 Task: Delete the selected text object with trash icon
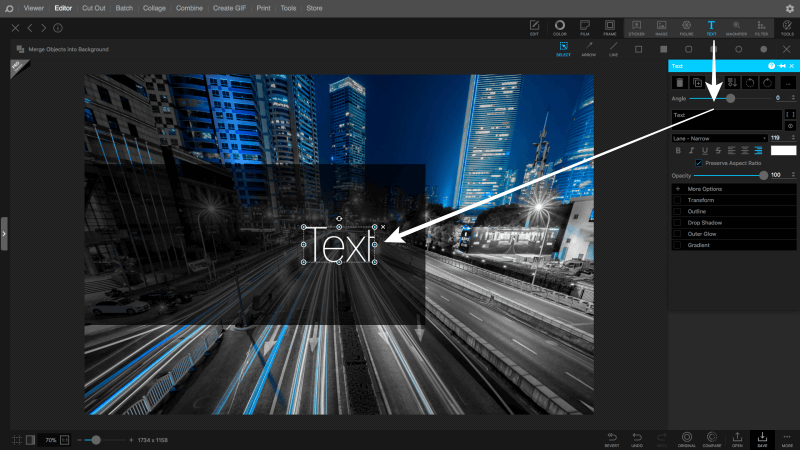[680, 83]
